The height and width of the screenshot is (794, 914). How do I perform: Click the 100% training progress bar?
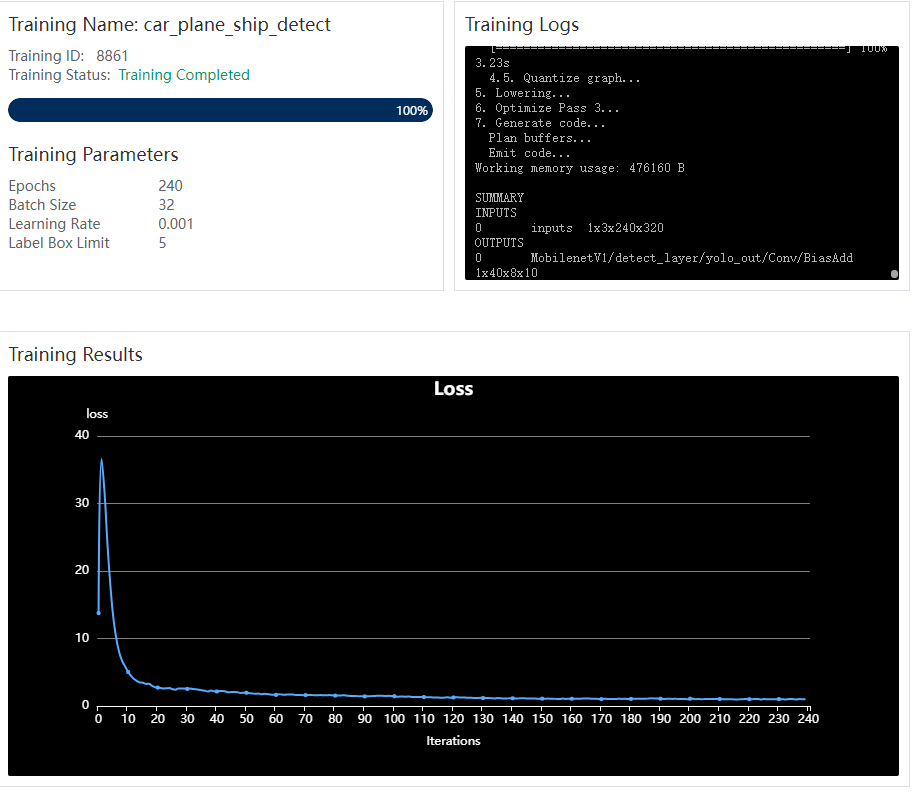click(x=220, y=110)
